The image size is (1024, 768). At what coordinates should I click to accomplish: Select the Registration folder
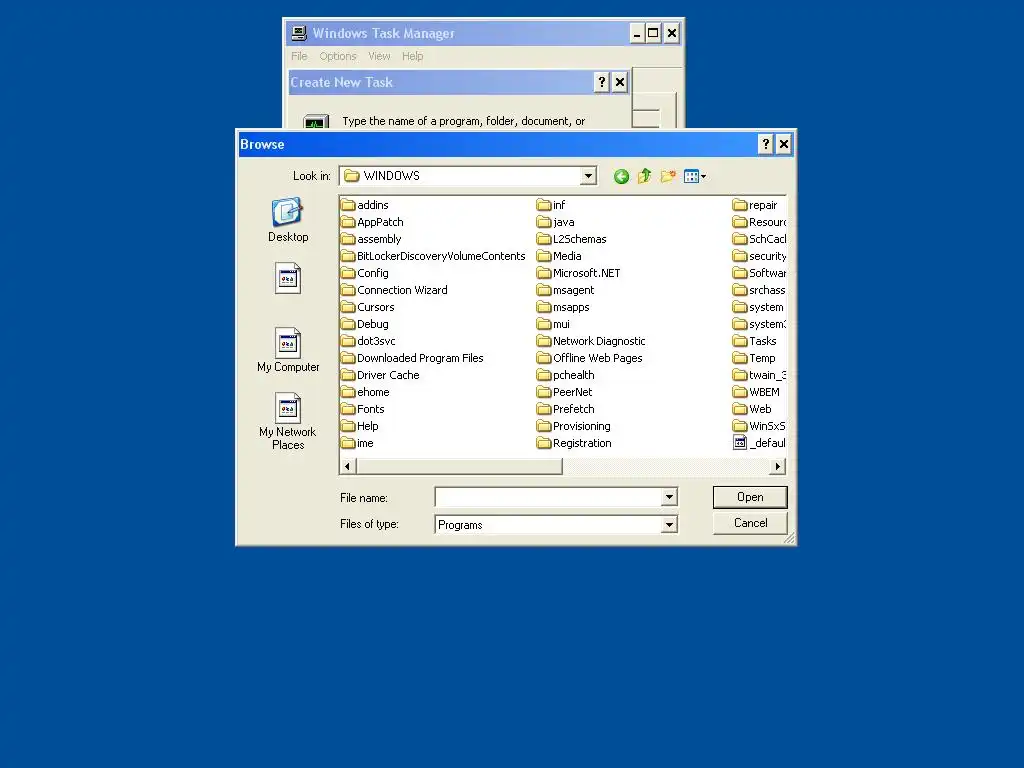coord(574,443)
